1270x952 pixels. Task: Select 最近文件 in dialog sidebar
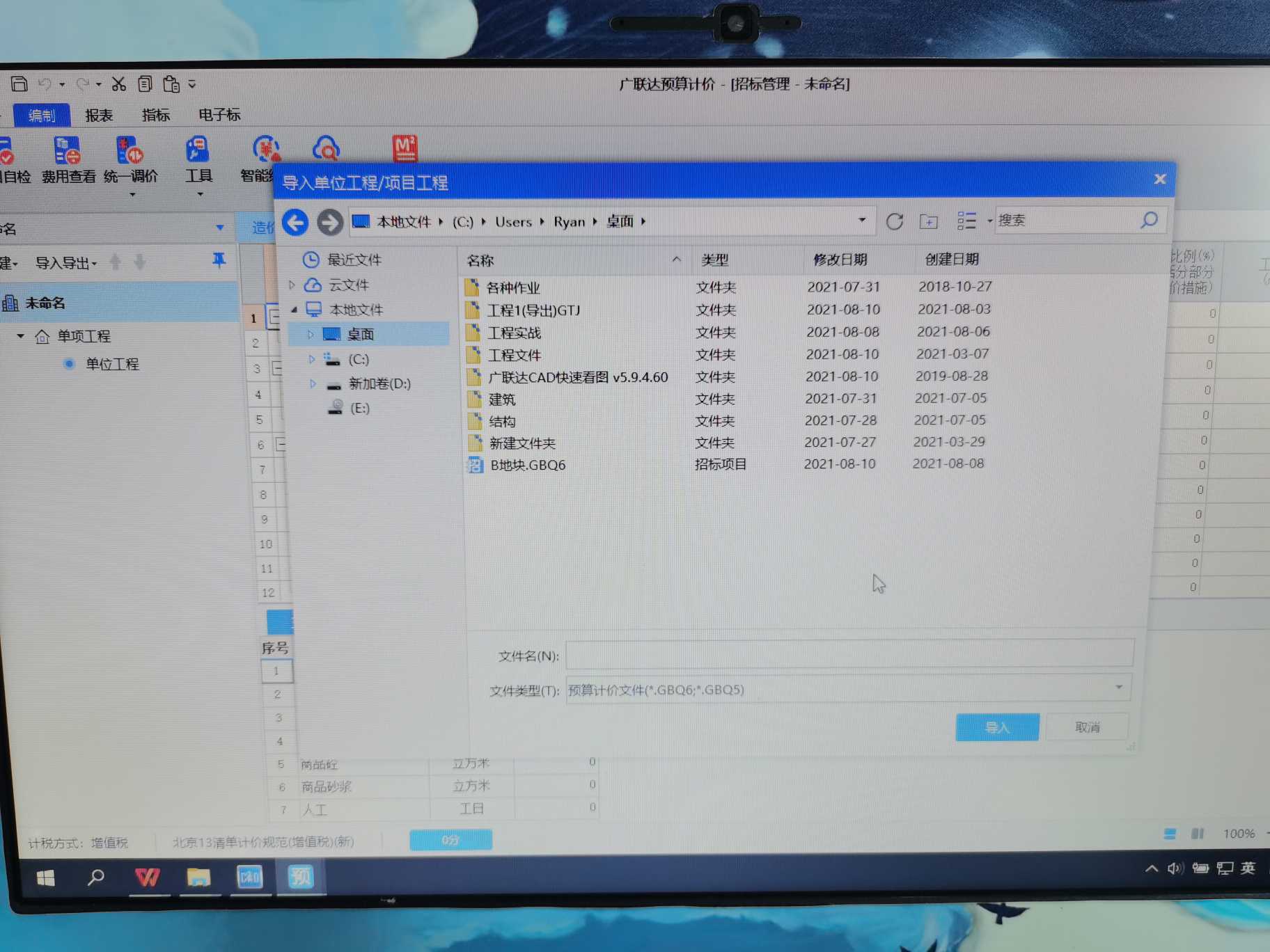tap(354, 260)
